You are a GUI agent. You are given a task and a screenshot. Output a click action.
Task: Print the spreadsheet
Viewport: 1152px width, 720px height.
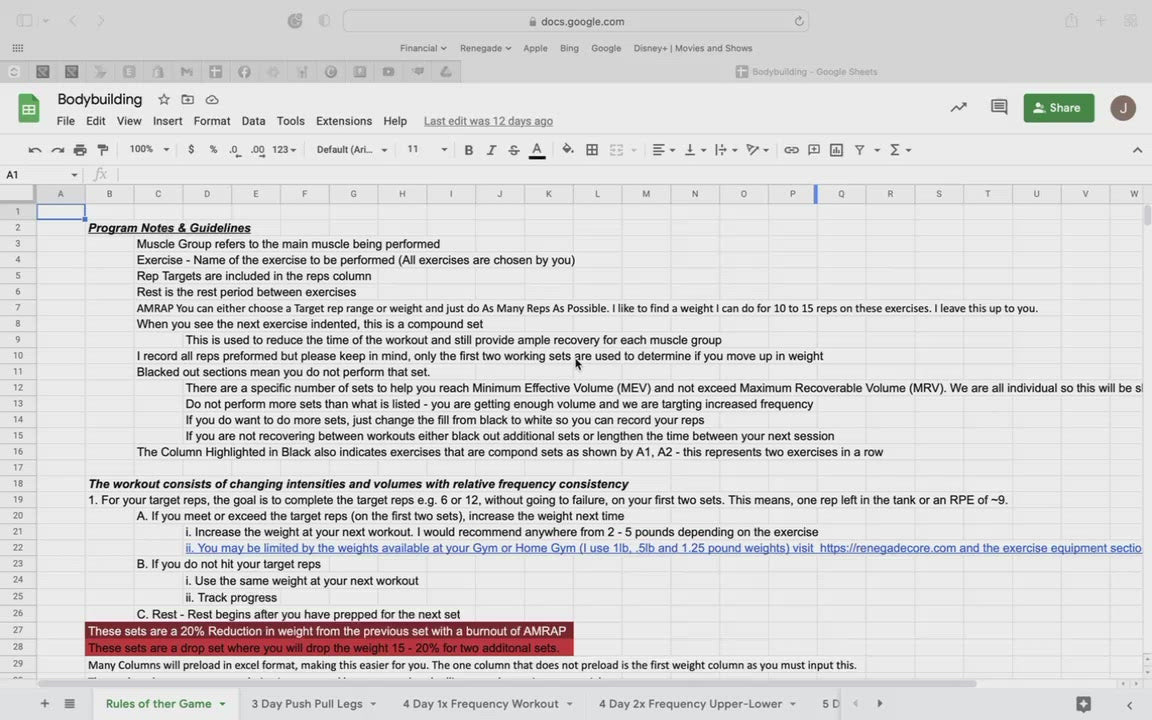tap(80, 150)
